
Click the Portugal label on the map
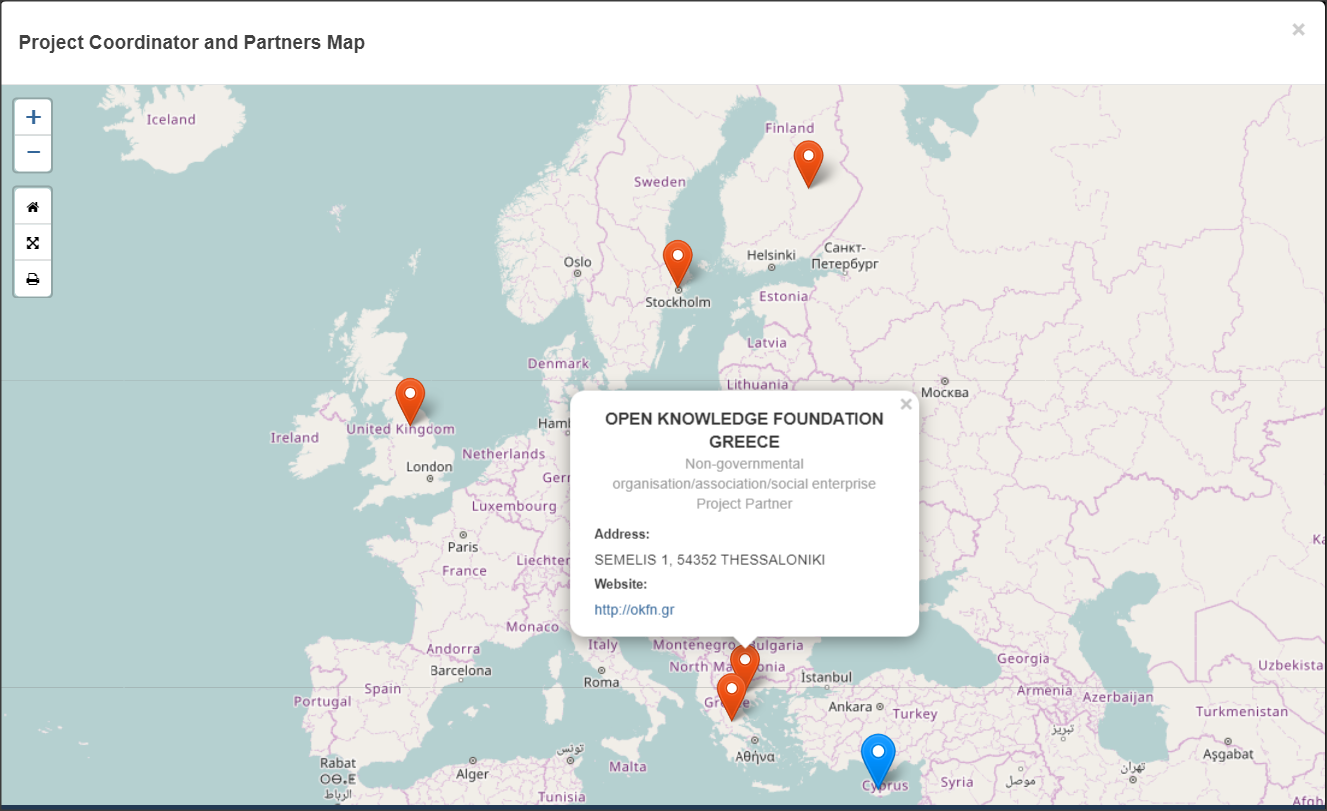(323, 702)
